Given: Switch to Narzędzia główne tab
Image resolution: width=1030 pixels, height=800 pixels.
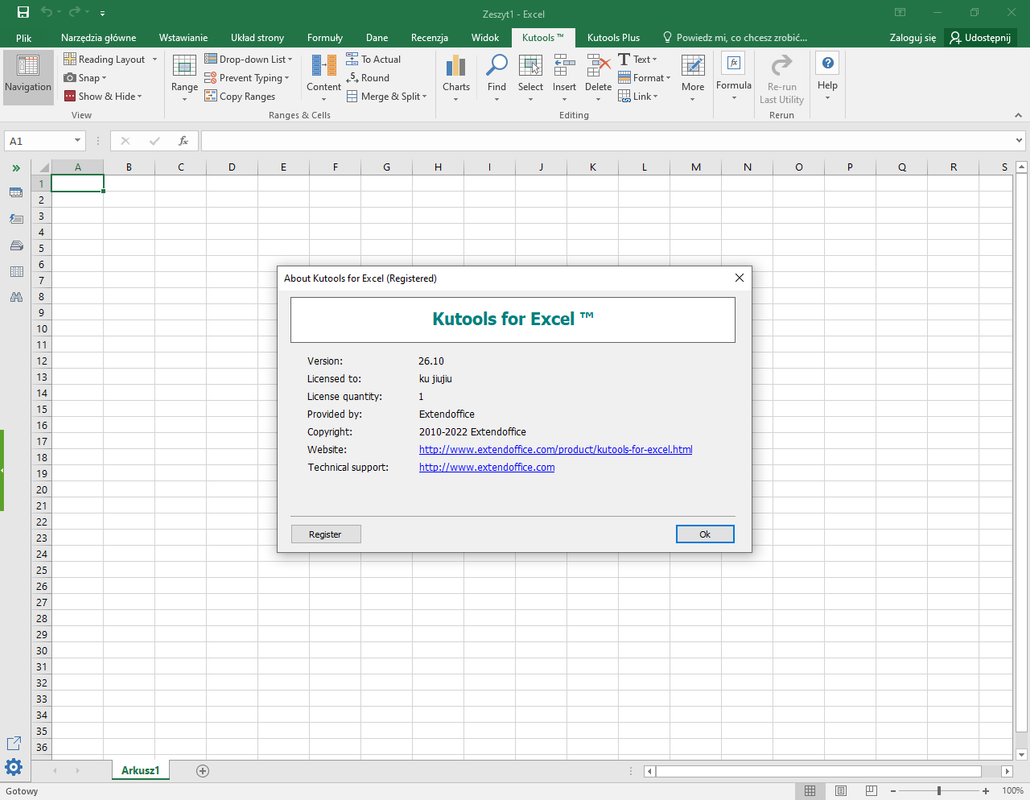Looking at the screenshot, I should [99, 37].
